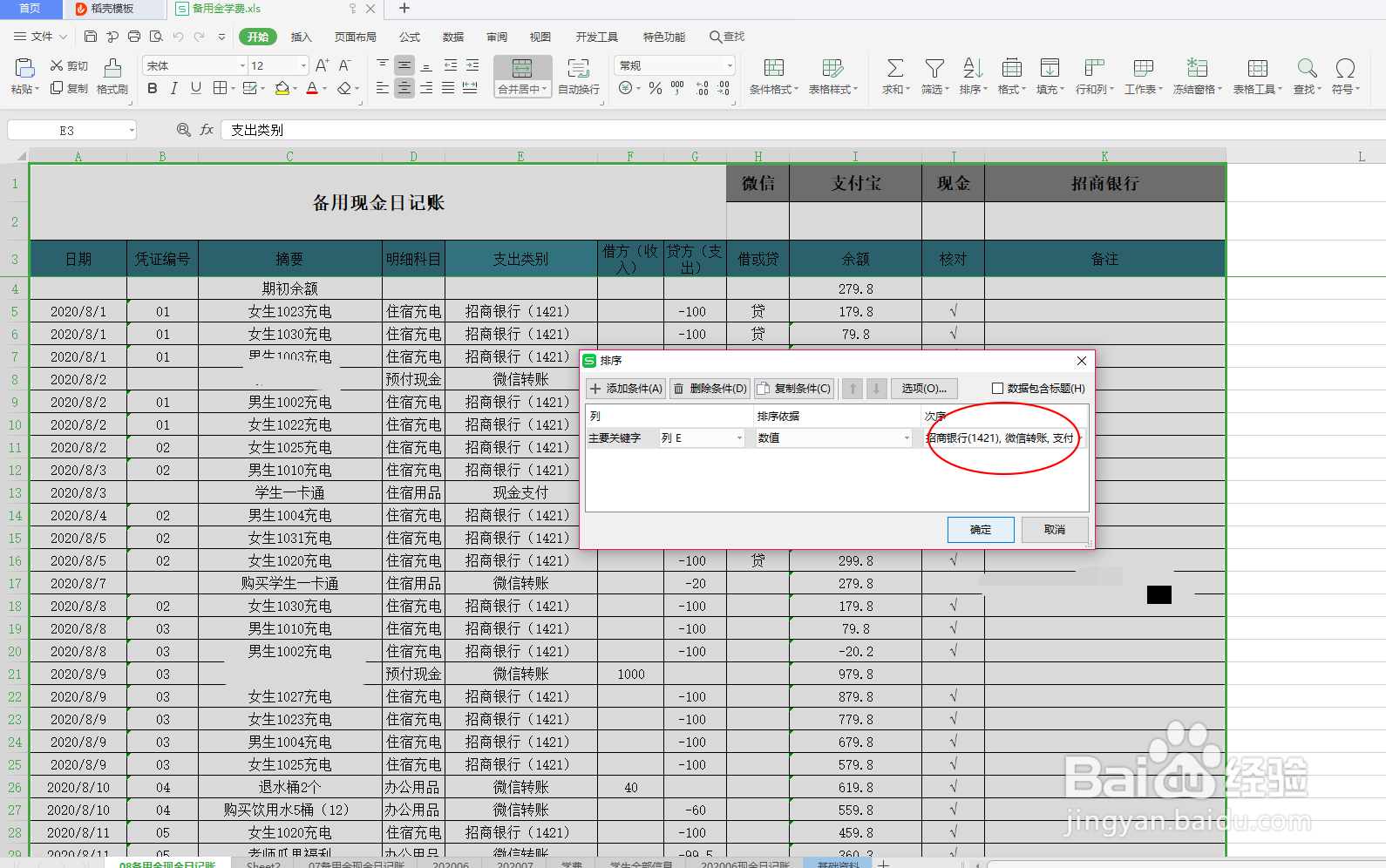The height and width of the screenshot is (868, 1386).
Task: Toggle Underline formatting
Action: 196,88
